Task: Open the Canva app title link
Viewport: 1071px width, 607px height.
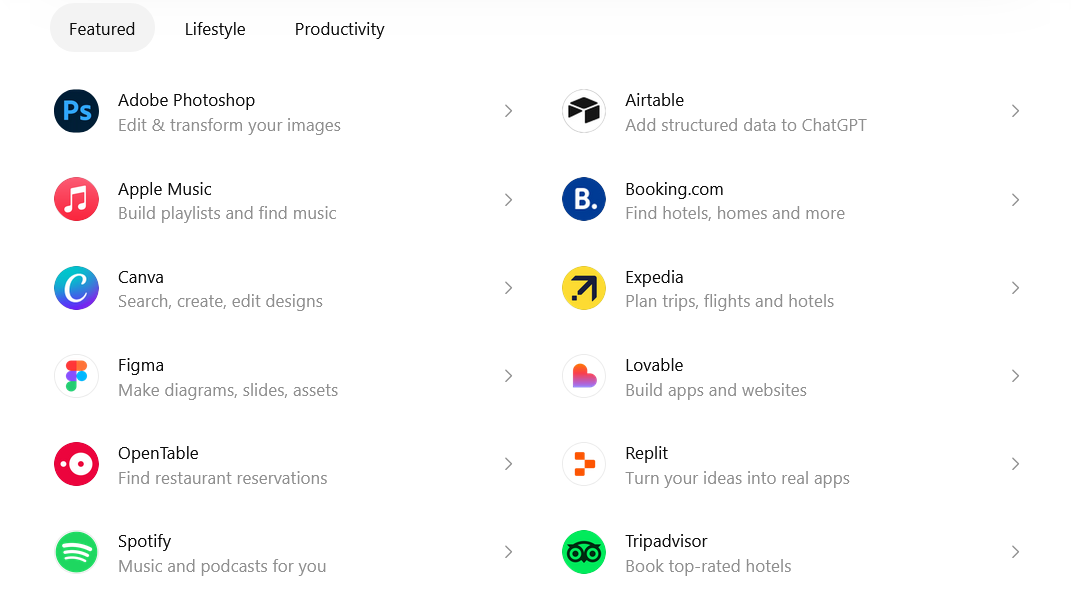Action: (x=141, y=277)
